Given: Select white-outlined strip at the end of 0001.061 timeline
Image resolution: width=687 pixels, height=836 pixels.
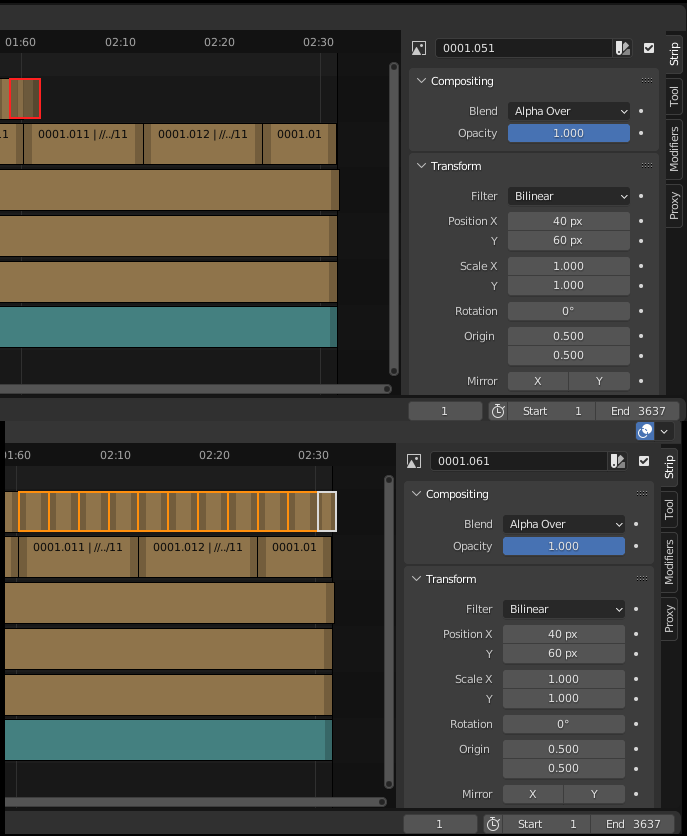Looking at the screenshot, I should tap(327, 511).
